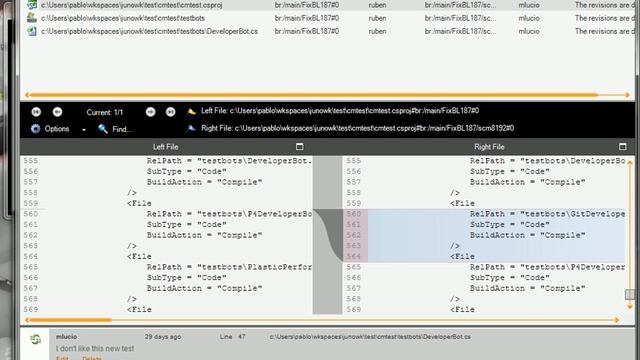Select the testbots folder row icon
640x360 pixels.
(32, 18)
